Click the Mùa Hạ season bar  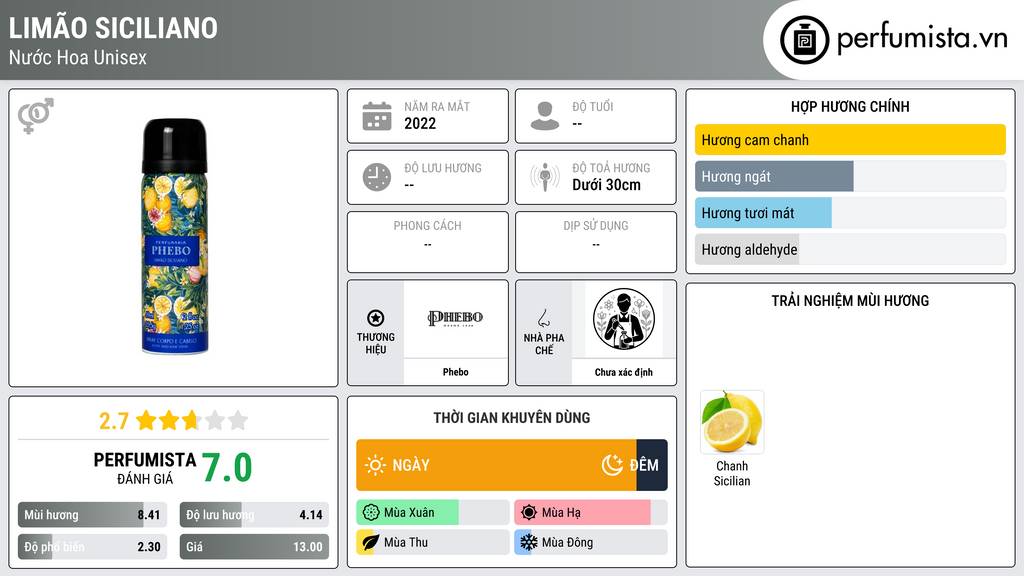pyautogui.click(x=590, y=513)
